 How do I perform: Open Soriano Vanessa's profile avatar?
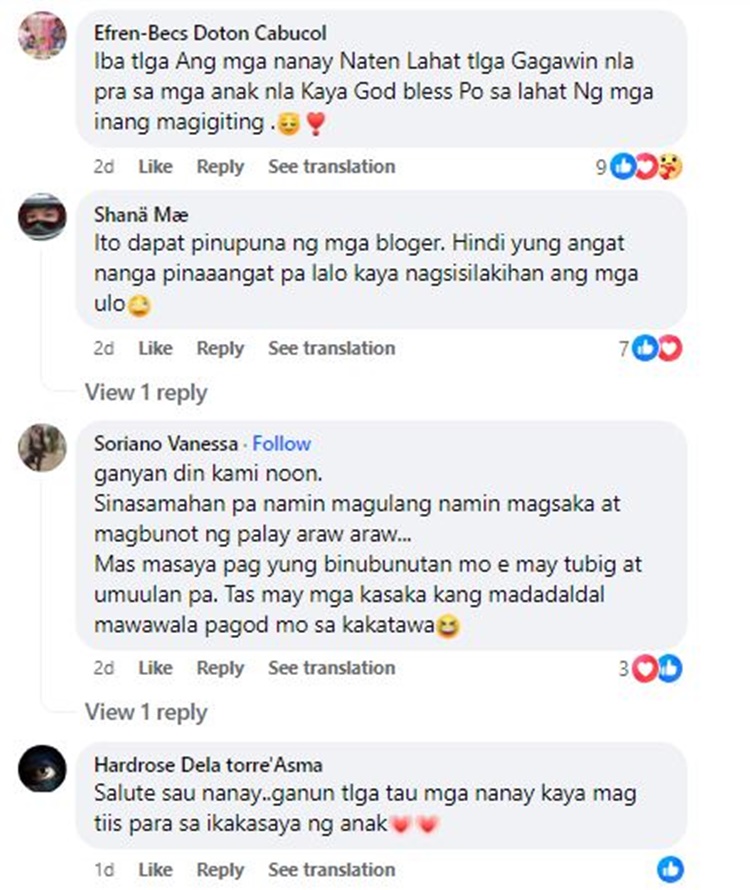(x=43, y=447)
